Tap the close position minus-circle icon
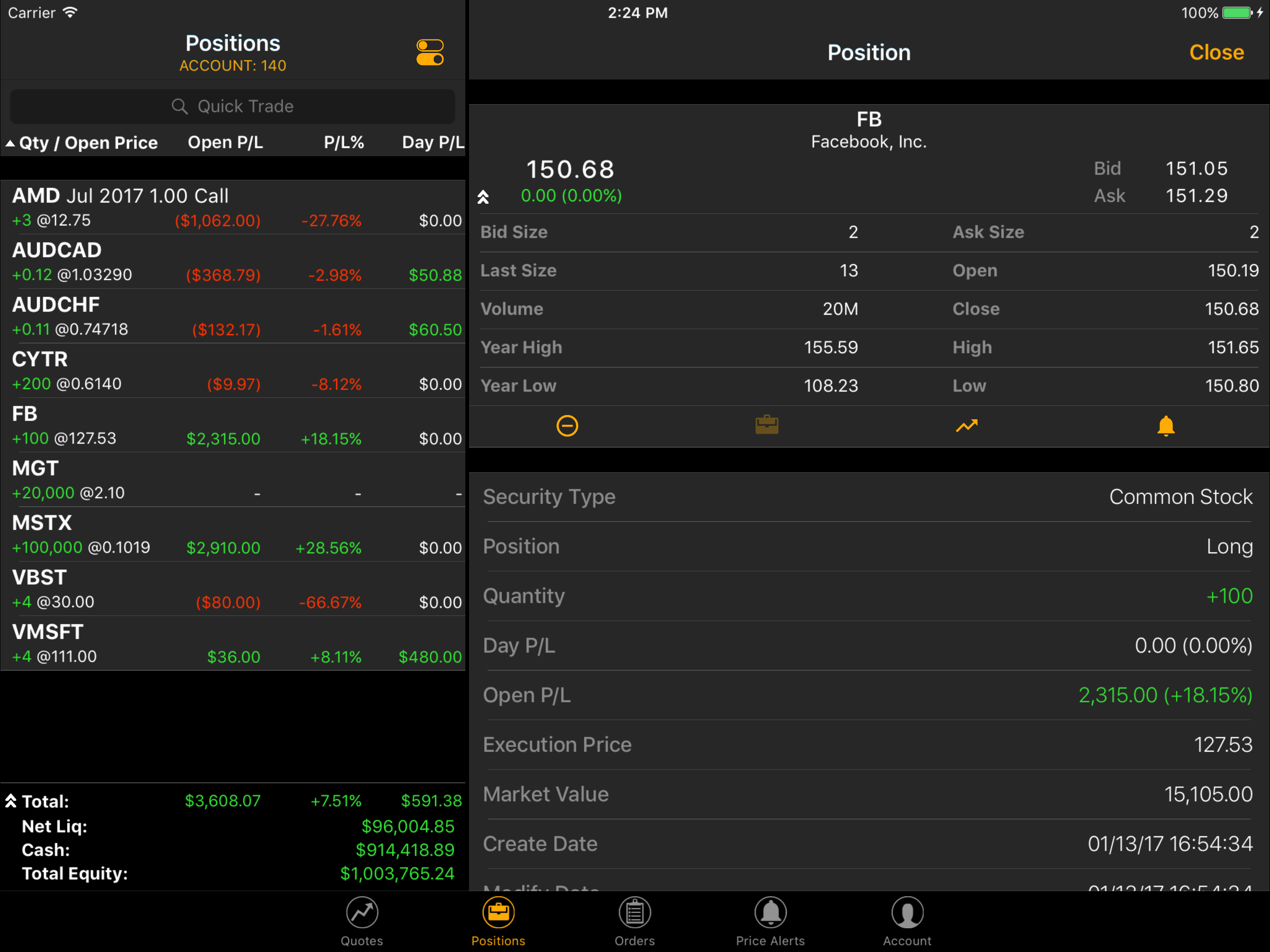Viewport: 1270px width, 952px height. pyautogui.click(x=567, y=425)
